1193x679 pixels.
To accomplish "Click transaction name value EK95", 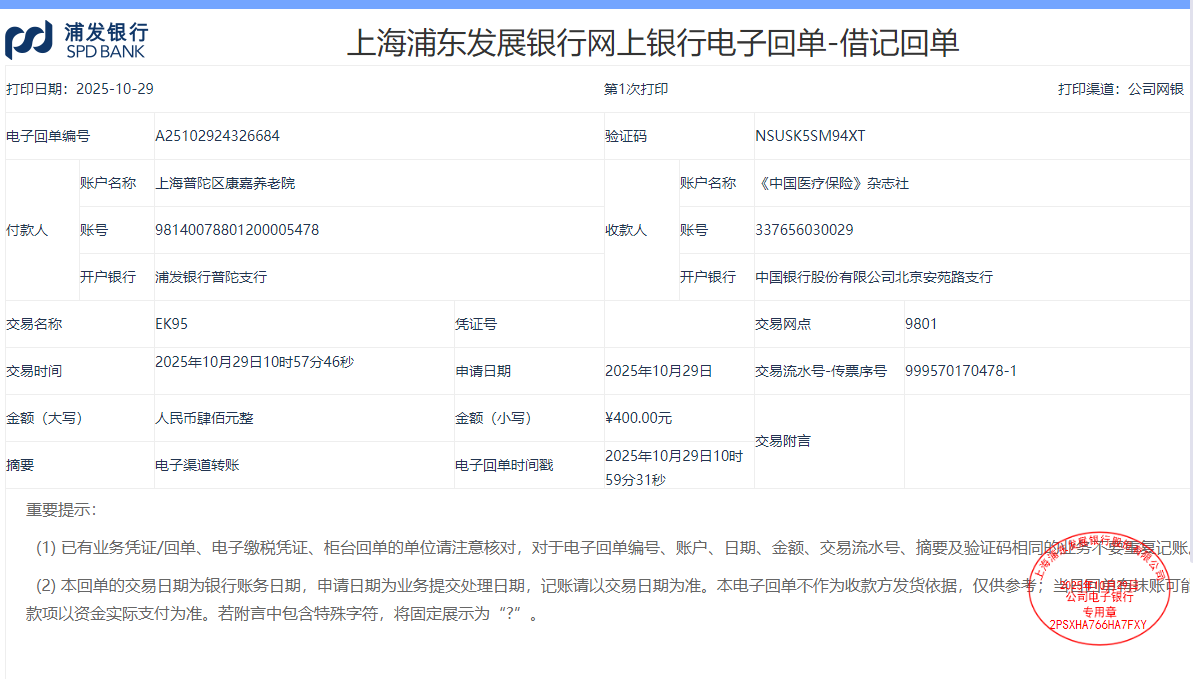I will pos(172,324).
